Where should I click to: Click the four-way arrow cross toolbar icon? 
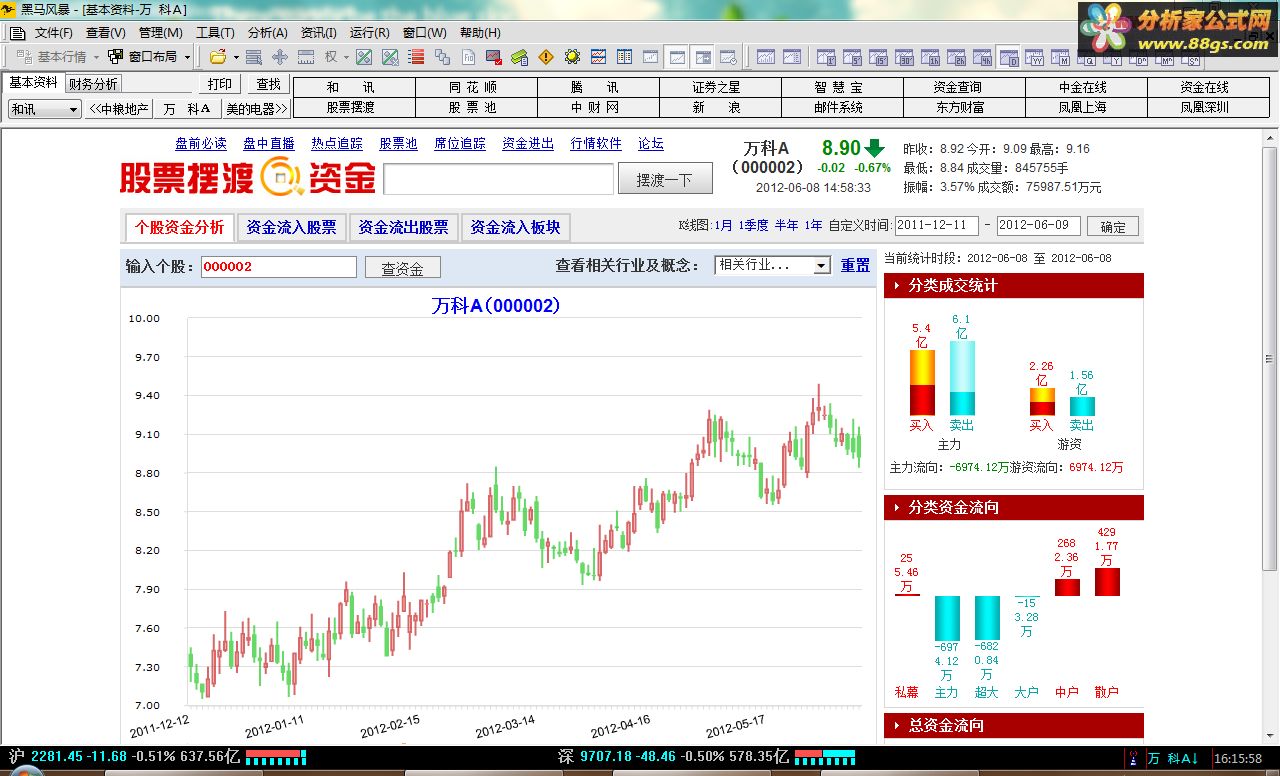(x=280, y=57)
